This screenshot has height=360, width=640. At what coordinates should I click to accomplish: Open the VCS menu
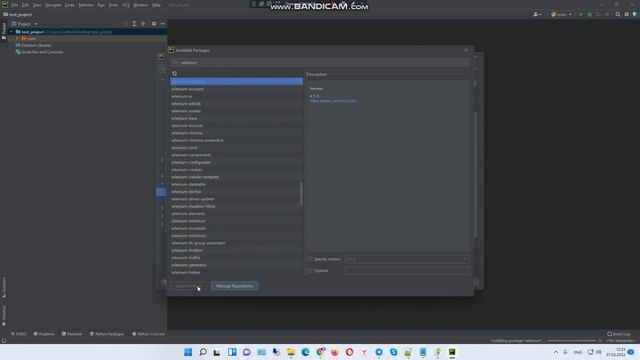126,5
